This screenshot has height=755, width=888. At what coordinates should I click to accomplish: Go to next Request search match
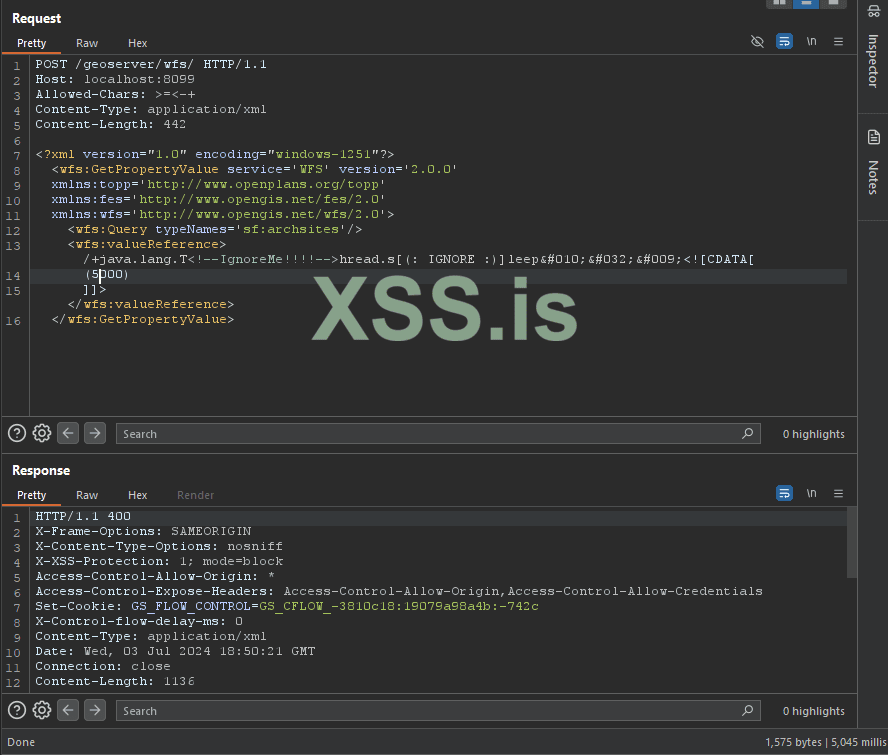point(95,433)
